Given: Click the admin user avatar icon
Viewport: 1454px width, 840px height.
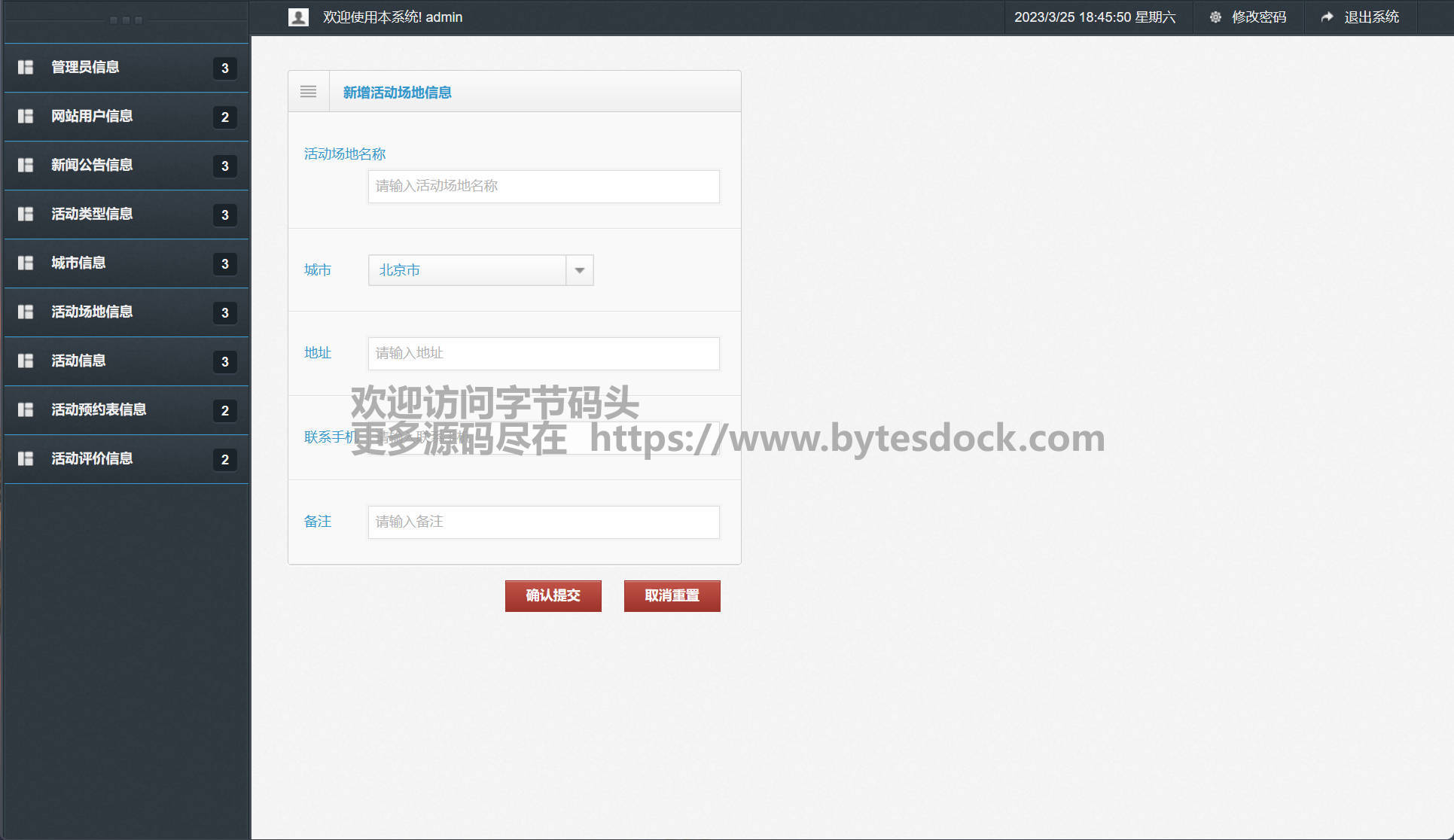Looking at the screenshot, I should click(x=298, y=17).
